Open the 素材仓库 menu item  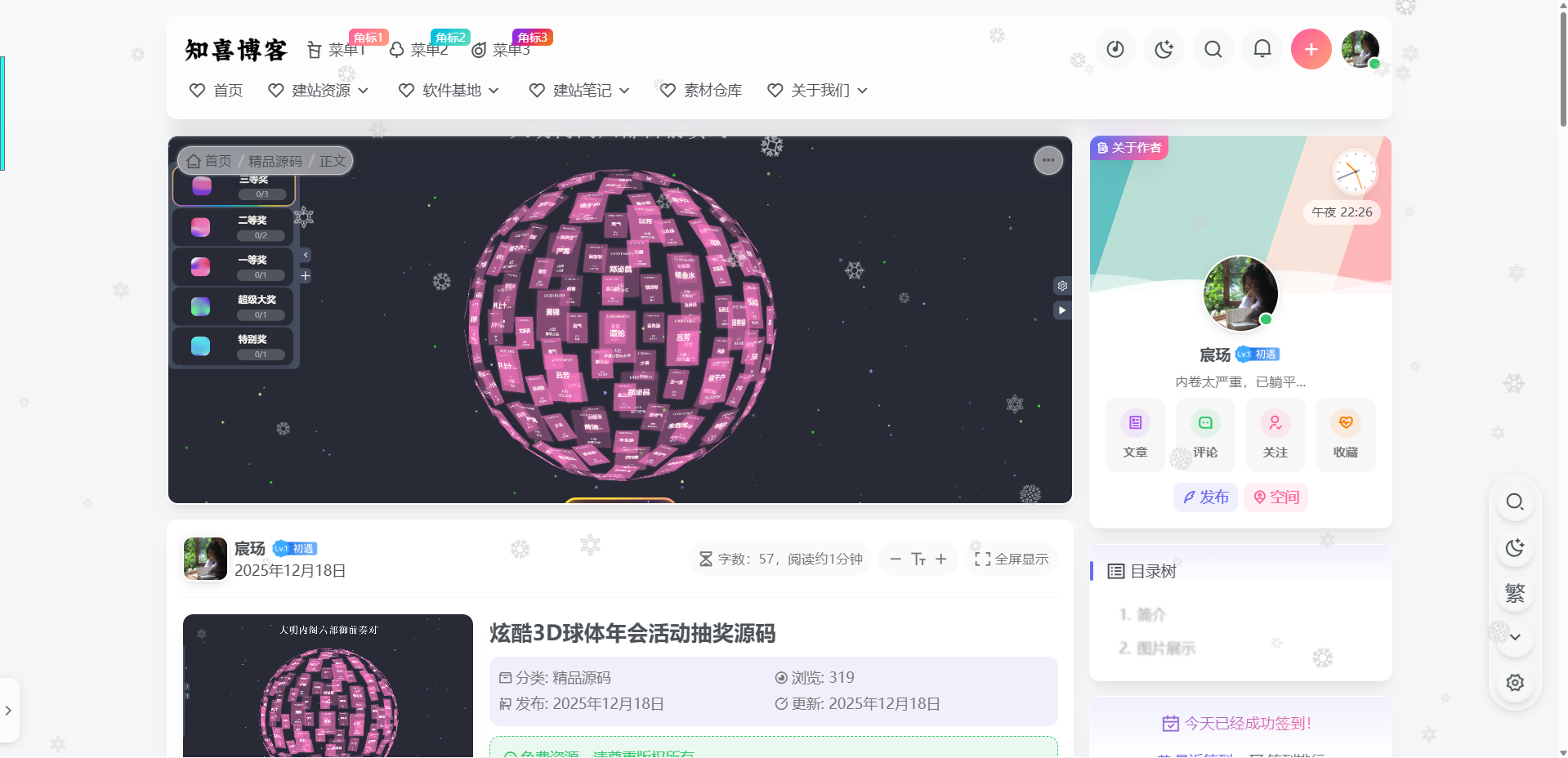coord(701,91)
